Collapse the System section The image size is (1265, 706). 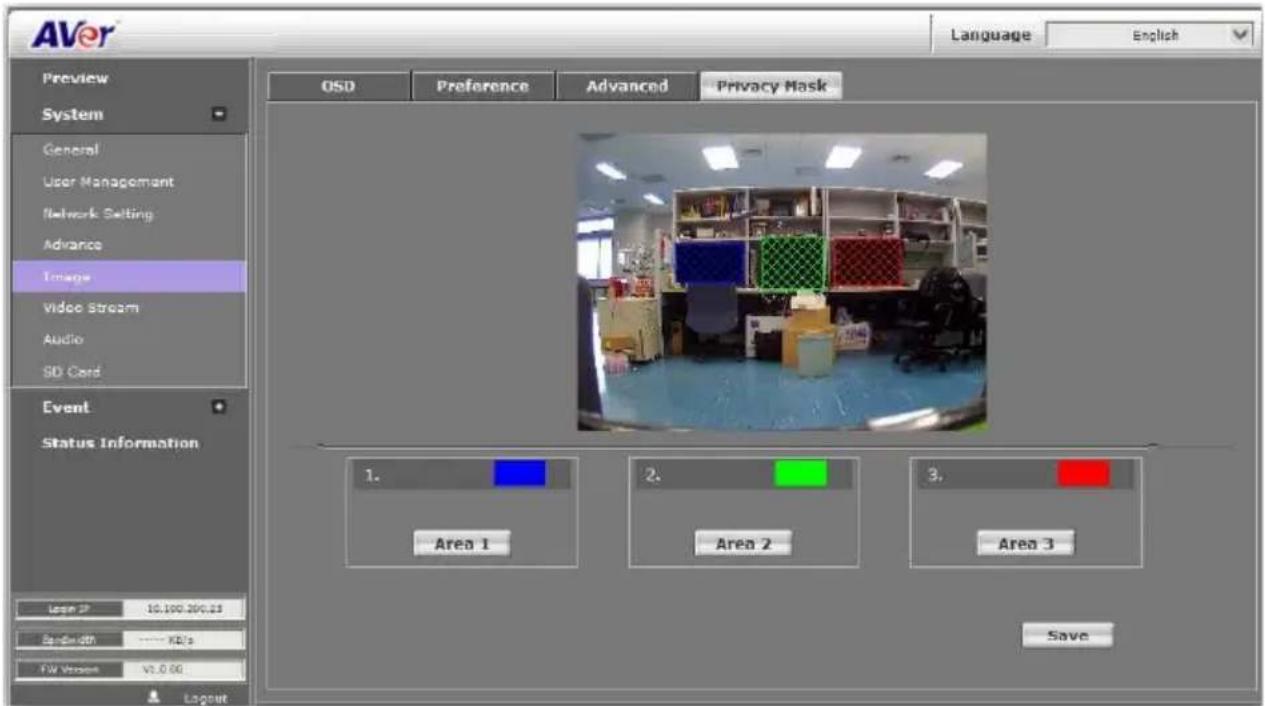(x=219, y=115)
